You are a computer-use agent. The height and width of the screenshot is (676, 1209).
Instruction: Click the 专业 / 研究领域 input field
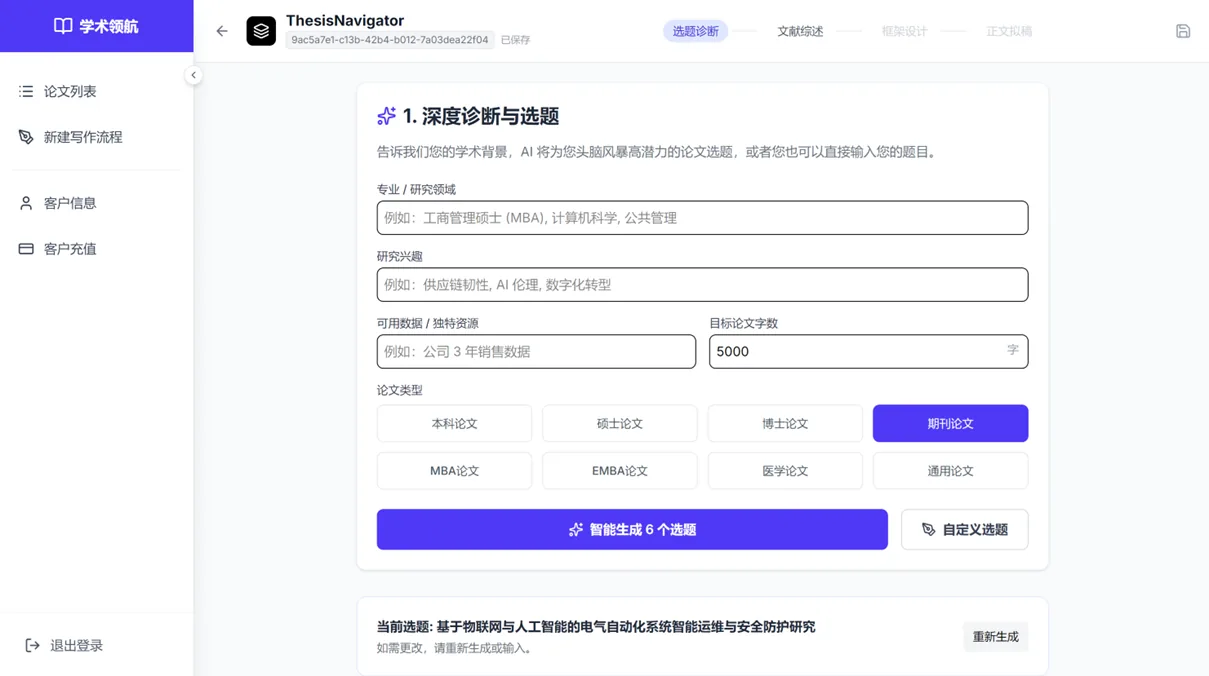coord(702,218)
